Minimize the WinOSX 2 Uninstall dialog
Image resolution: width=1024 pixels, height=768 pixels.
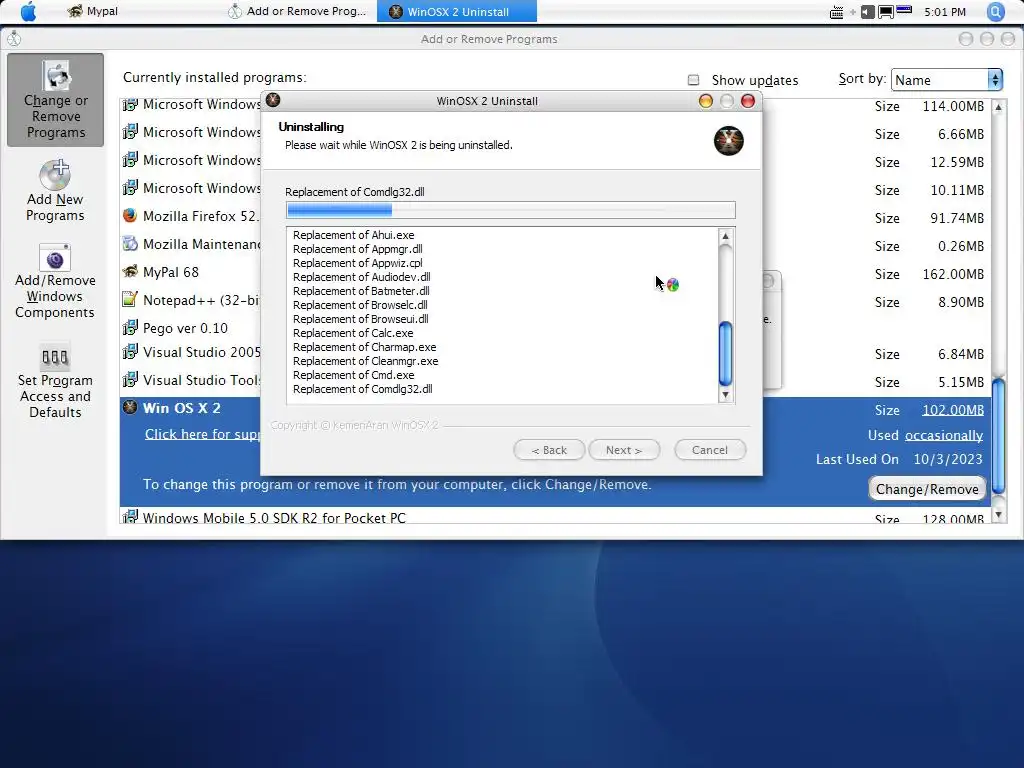click(705, 101)
